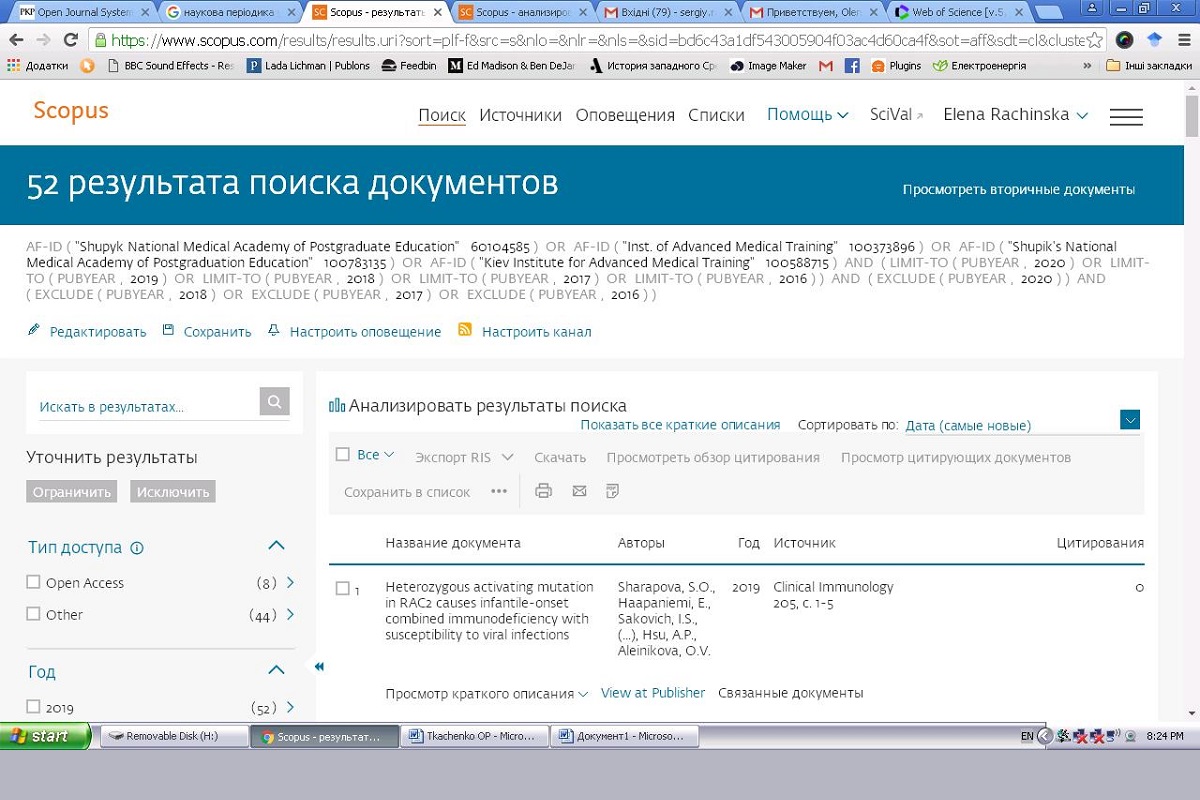
Task: Click the Исключить button
Action: (x=173, y=492)
